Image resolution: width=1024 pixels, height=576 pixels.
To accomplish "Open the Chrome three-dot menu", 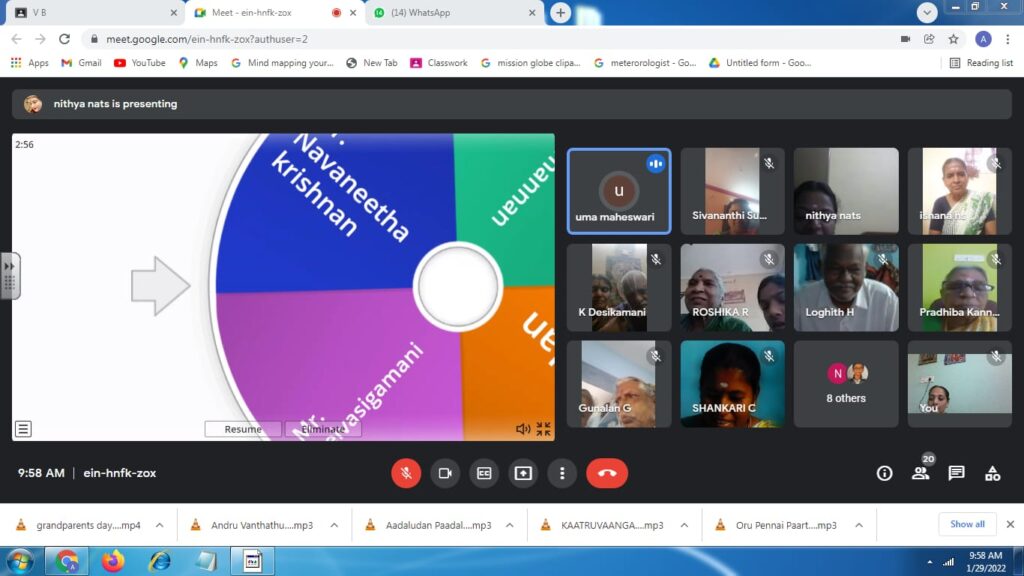I will click(x=1005, y=38).
